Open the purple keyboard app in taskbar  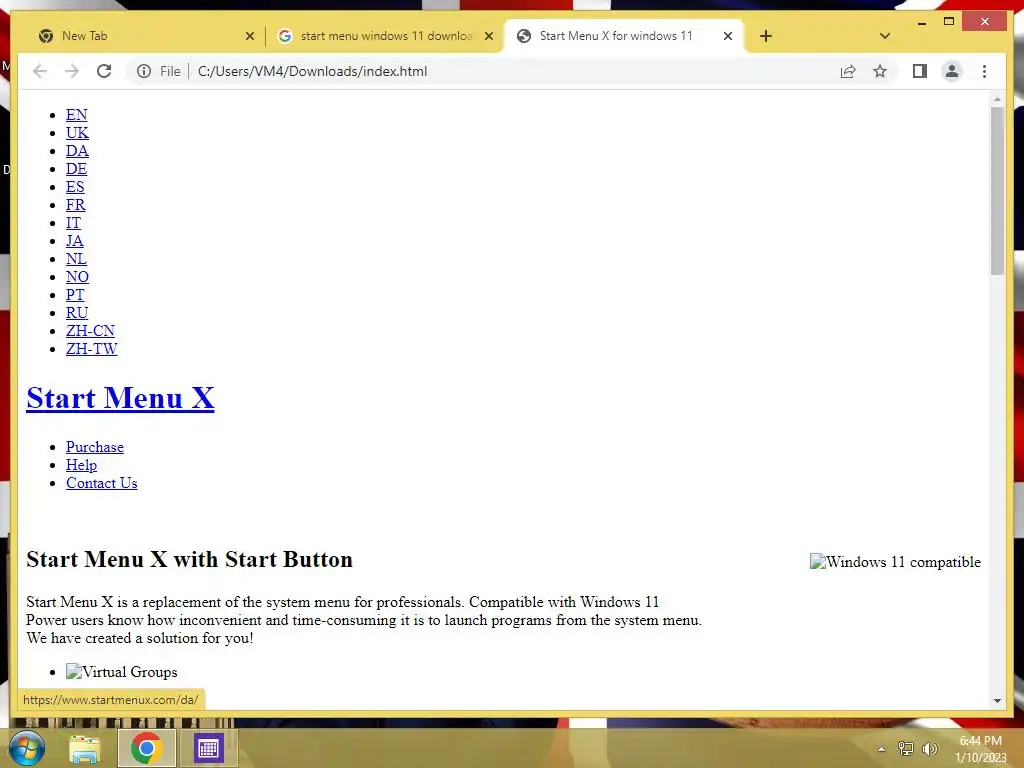[208, 748]
